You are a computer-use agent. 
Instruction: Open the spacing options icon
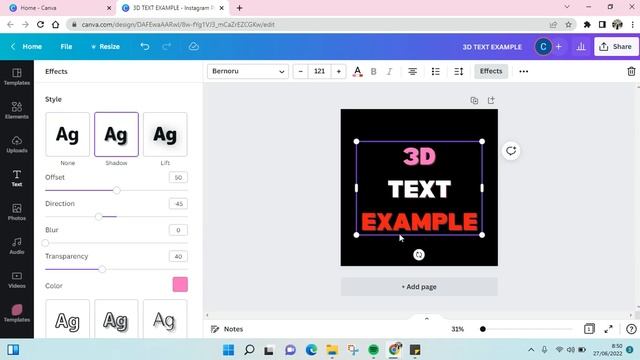click(x=458, y=71)
